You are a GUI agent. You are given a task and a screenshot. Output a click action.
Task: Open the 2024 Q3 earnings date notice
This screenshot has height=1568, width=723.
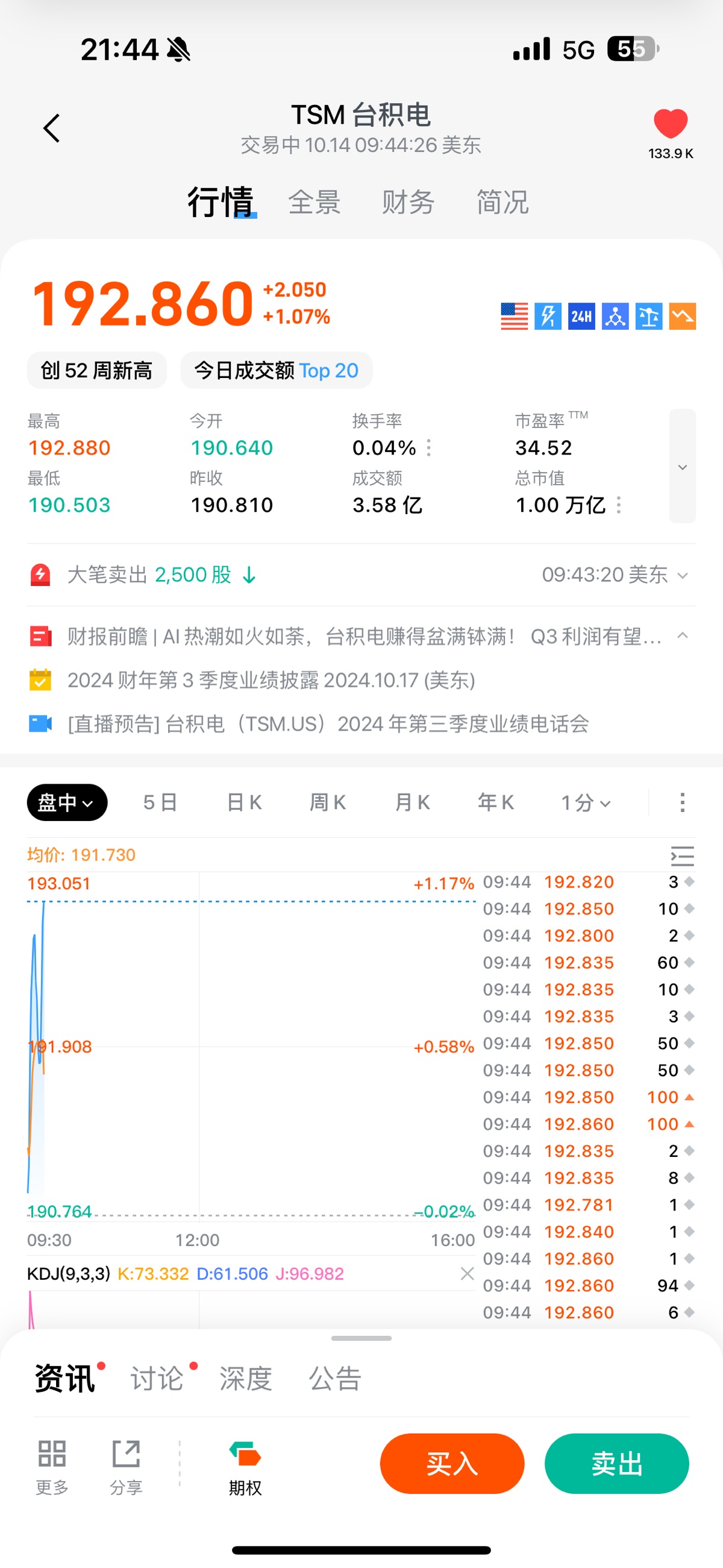point(271,680)
